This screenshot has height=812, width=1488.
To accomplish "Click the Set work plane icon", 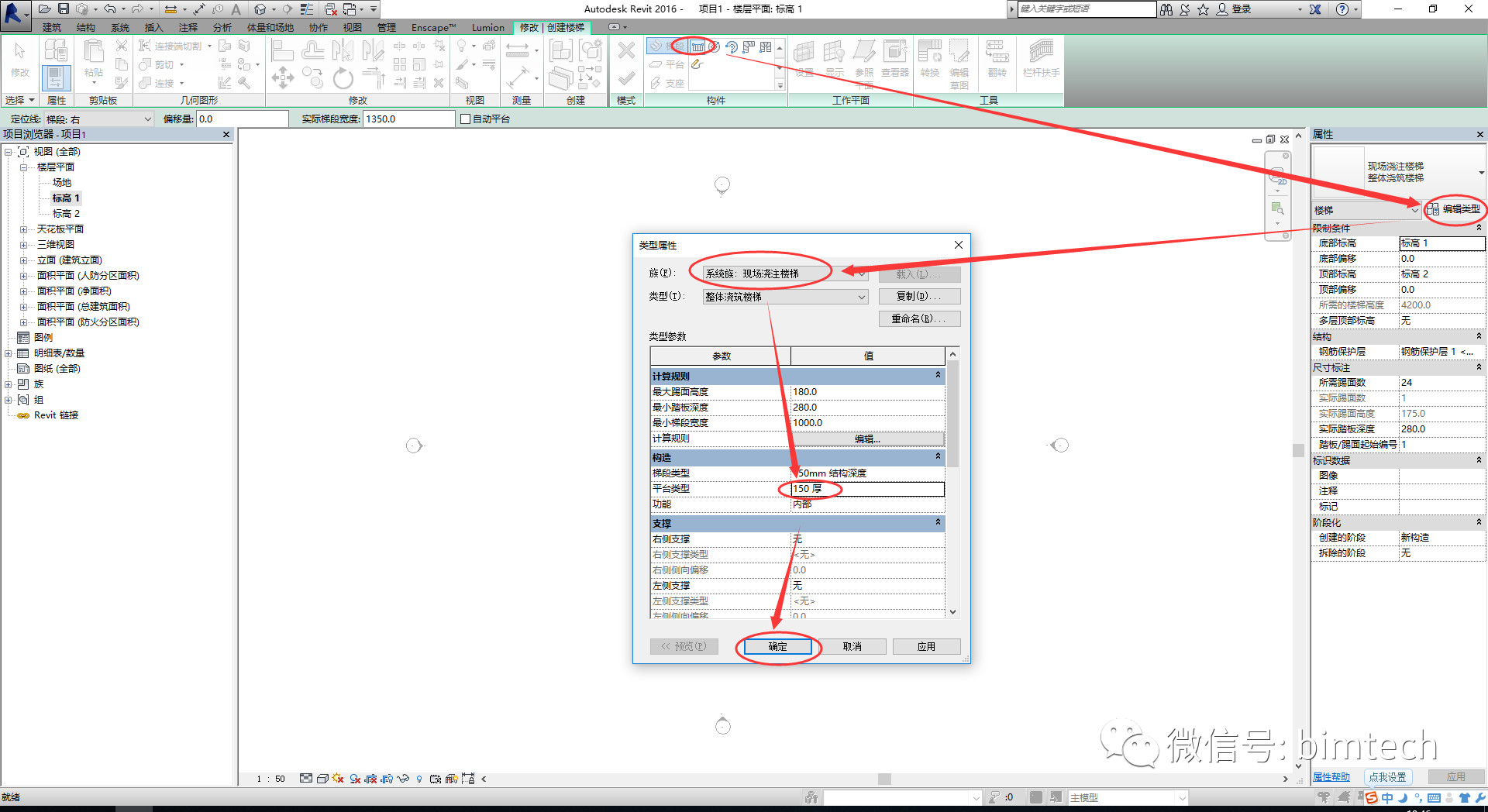I will tap(804, 58).
